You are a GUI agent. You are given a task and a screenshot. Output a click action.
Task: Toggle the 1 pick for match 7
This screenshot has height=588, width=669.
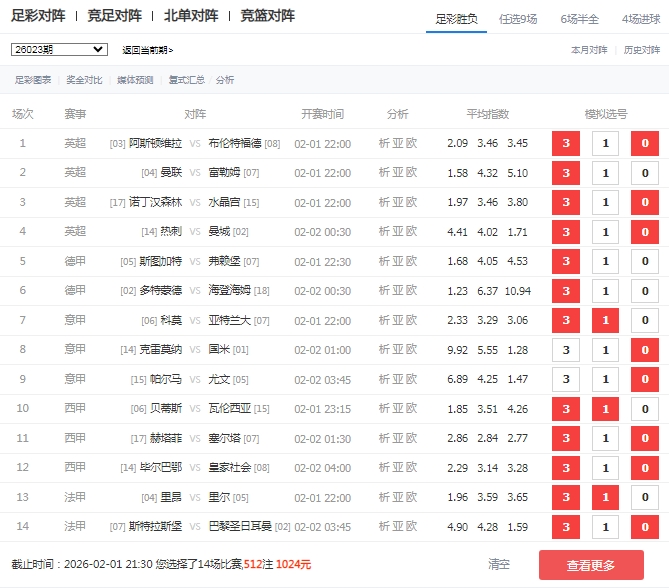pyautogui.click(x=605, y=321)
